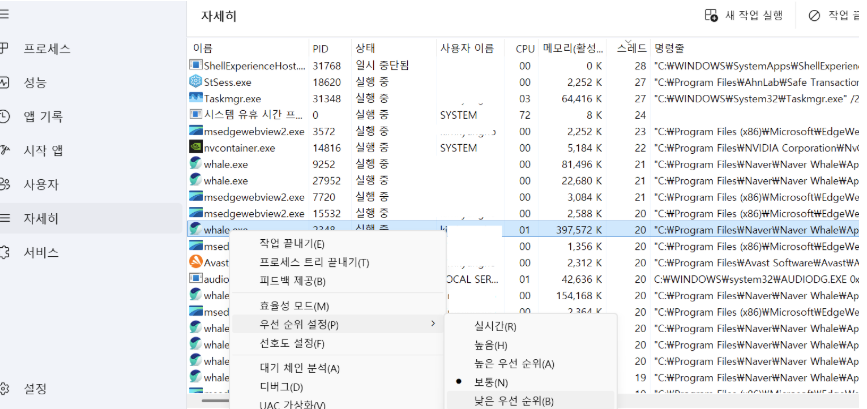
Task: Select UAC 가상화(V) menu entry
Action: coord(292,405)
